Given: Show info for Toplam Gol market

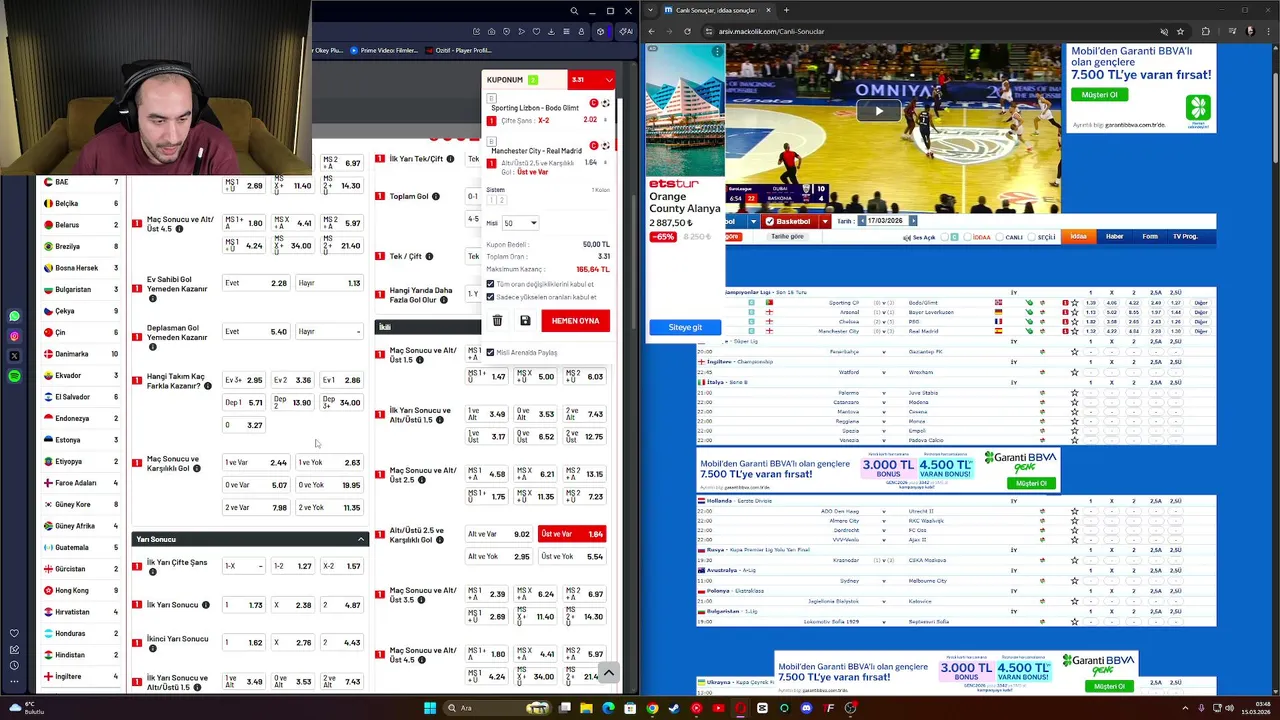Looking at the screenshot, I should pyautogui.click(x=435, y=196).
